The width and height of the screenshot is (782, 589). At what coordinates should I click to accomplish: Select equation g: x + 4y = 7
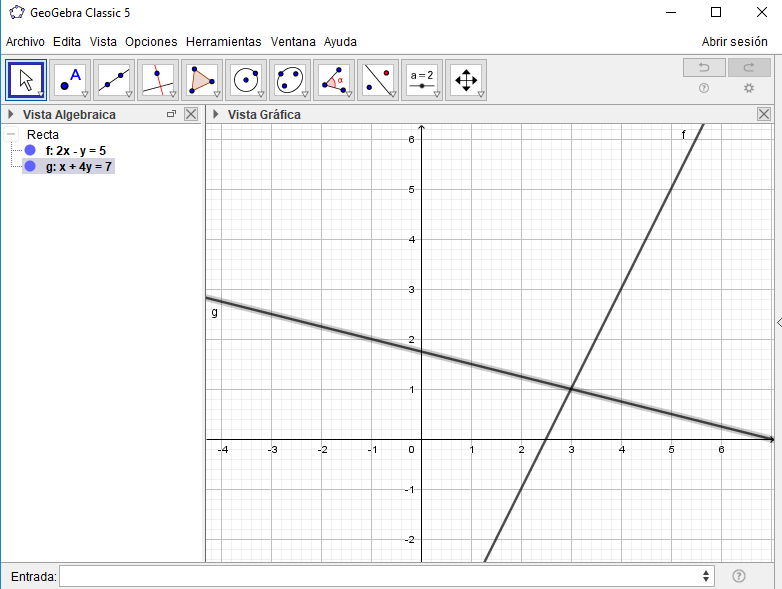click(79, 167)
